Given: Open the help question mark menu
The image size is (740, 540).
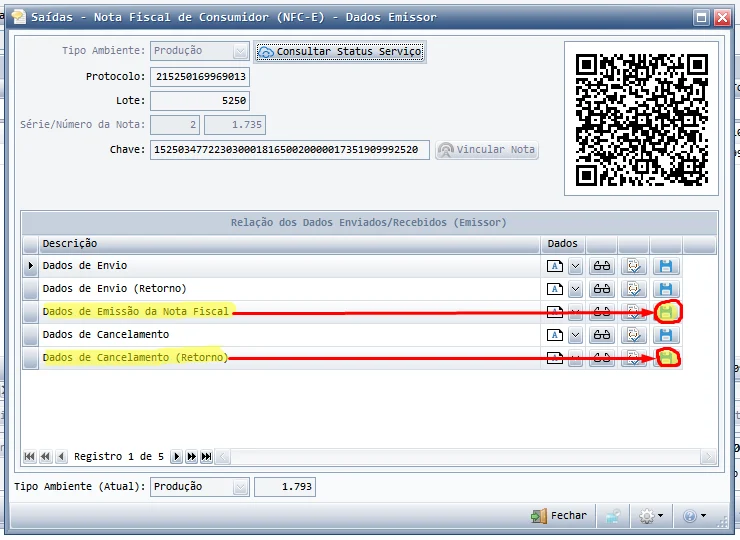Looking at the screenshot, I should tap(694, 516).
